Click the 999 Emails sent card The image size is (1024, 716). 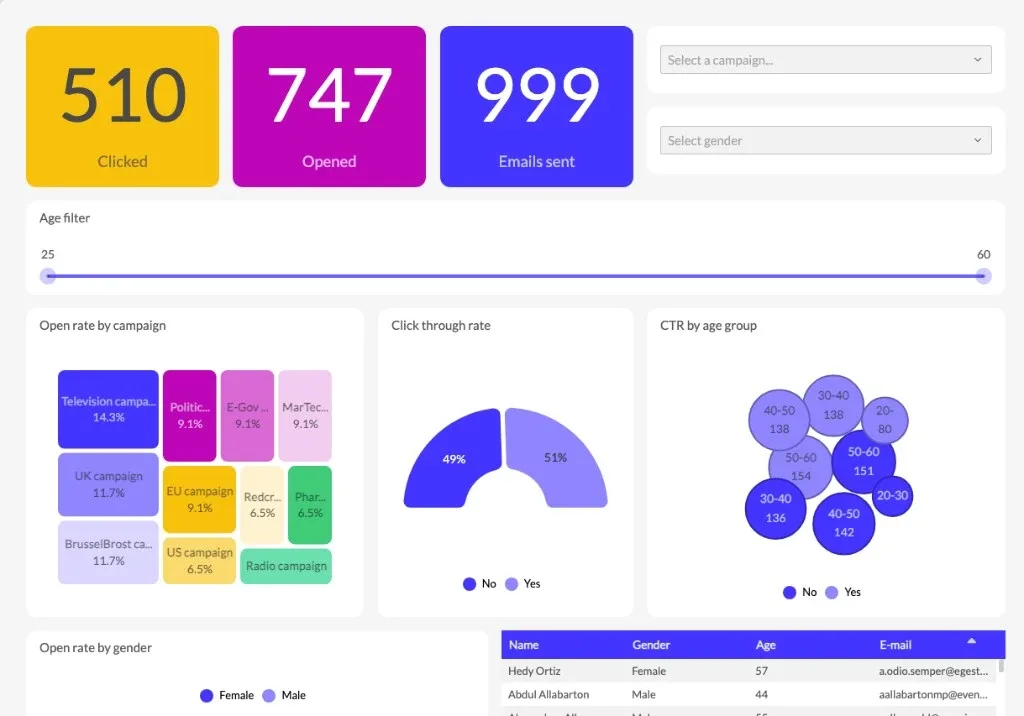tap(536, 106)
